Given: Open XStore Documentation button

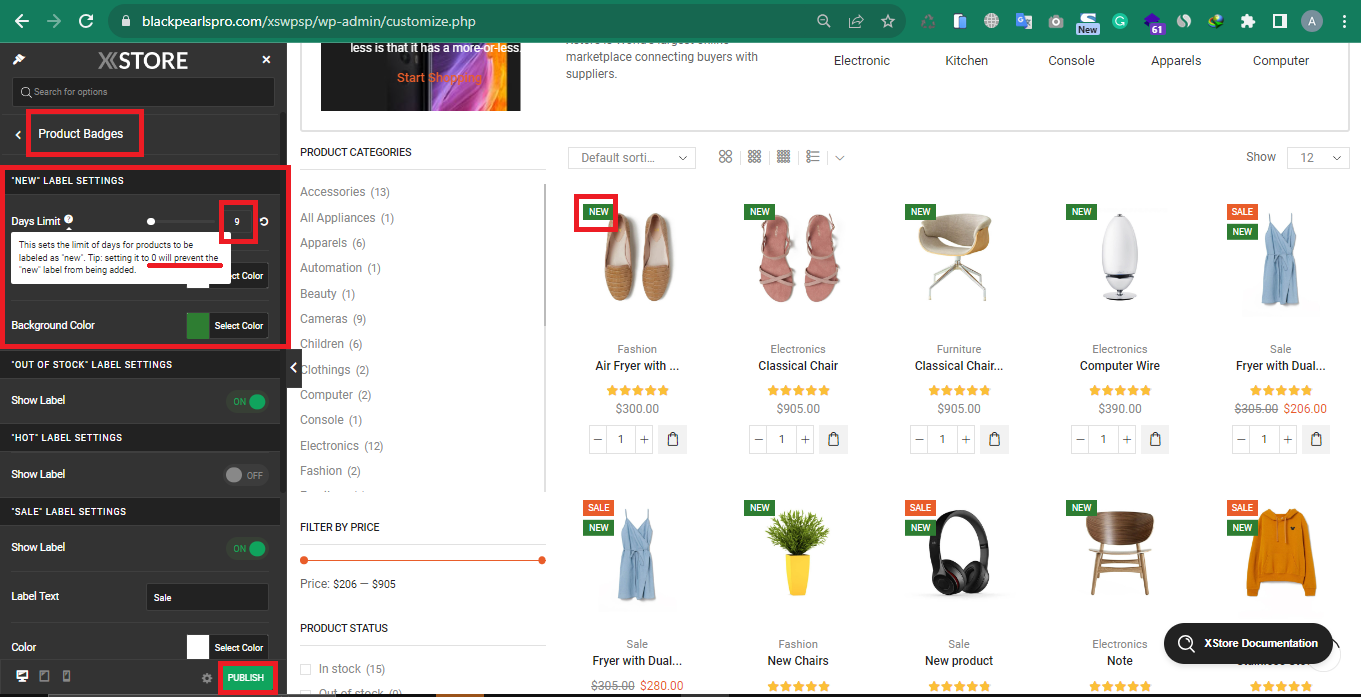Looking at the screenshot, I should tap(1249, 643).
